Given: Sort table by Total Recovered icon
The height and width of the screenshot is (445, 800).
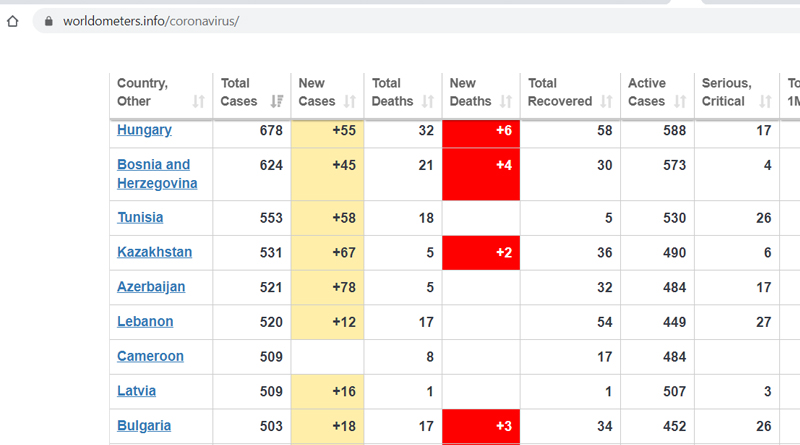Looking at the screenshot, I should [x=606, y=102].
